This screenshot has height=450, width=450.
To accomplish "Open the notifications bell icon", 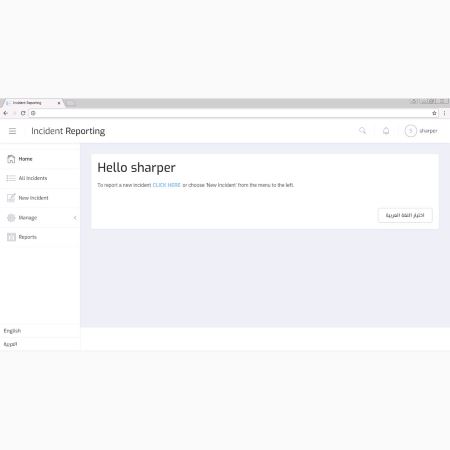I will [x=386, y=131].
